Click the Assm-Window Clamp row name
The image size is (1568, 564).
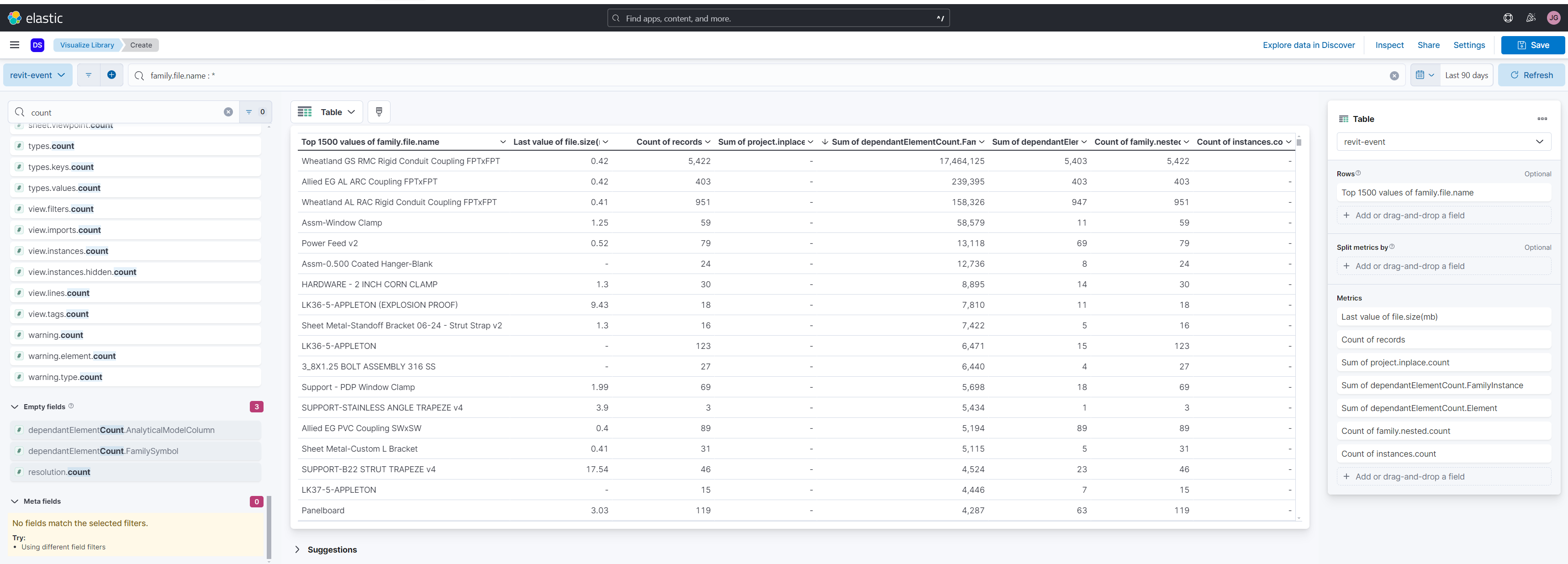(x=342, y=223)
